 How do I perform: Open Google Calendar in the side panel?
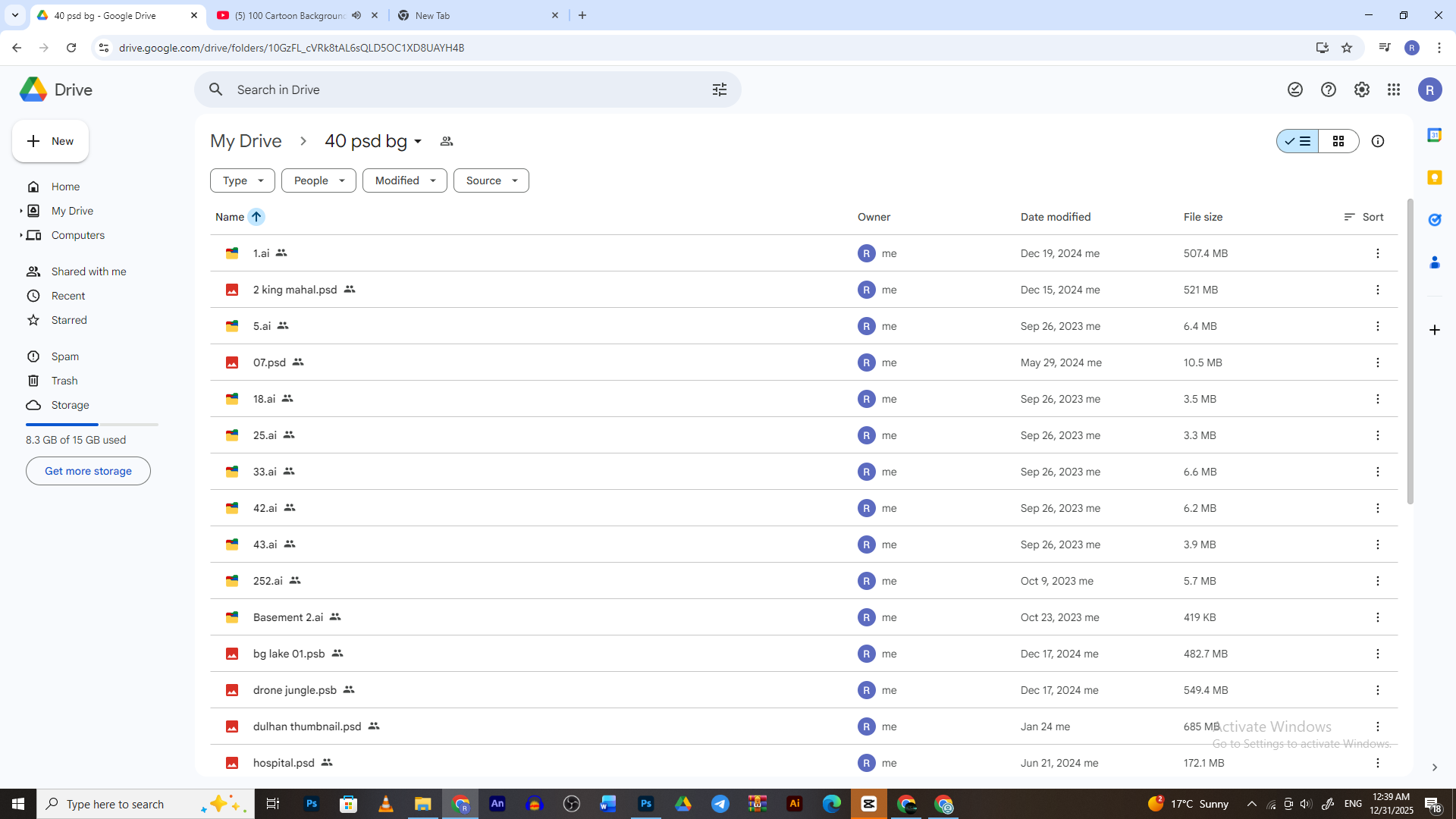(1434, 135)
